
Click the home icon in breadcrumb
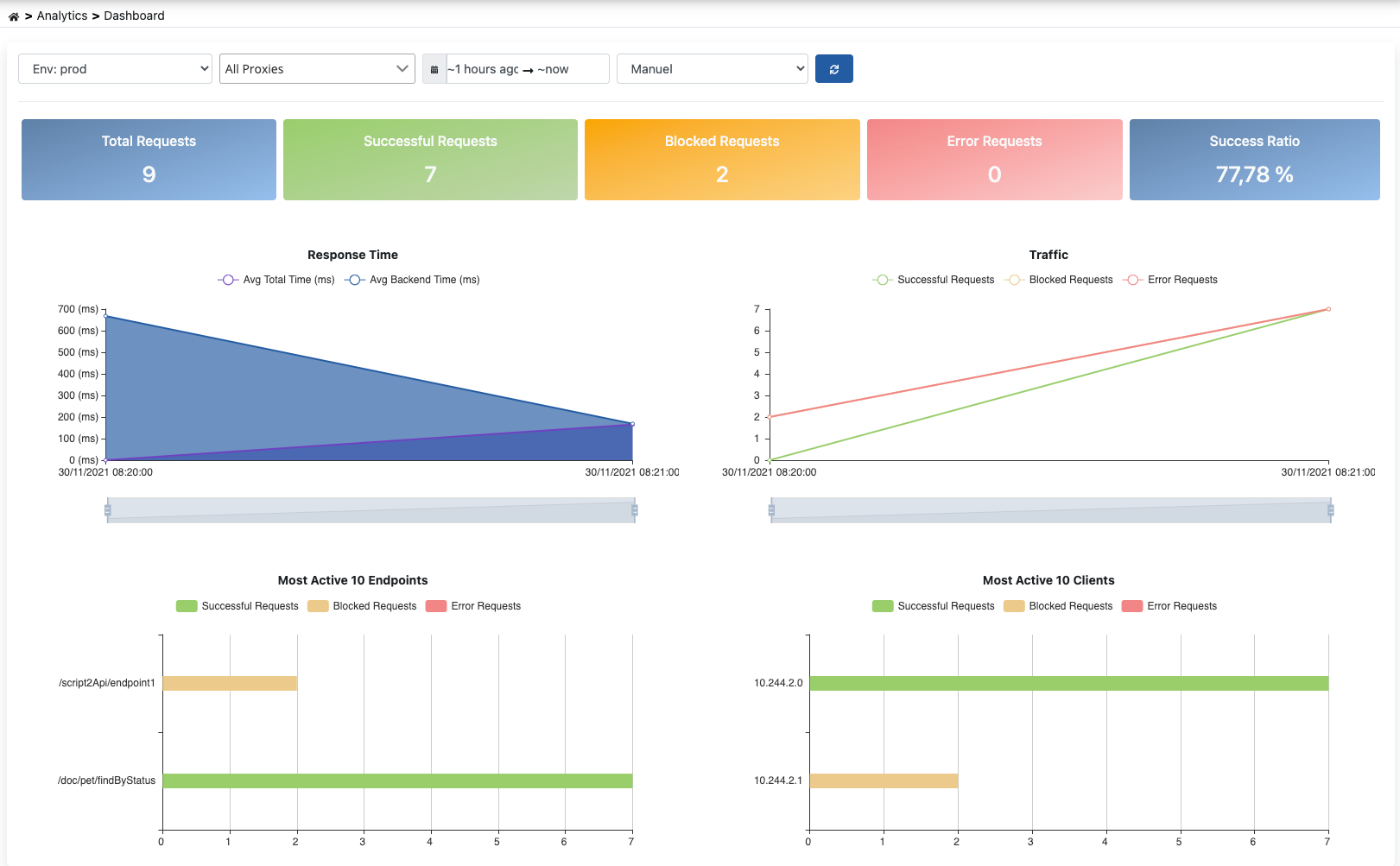(14, 16)
